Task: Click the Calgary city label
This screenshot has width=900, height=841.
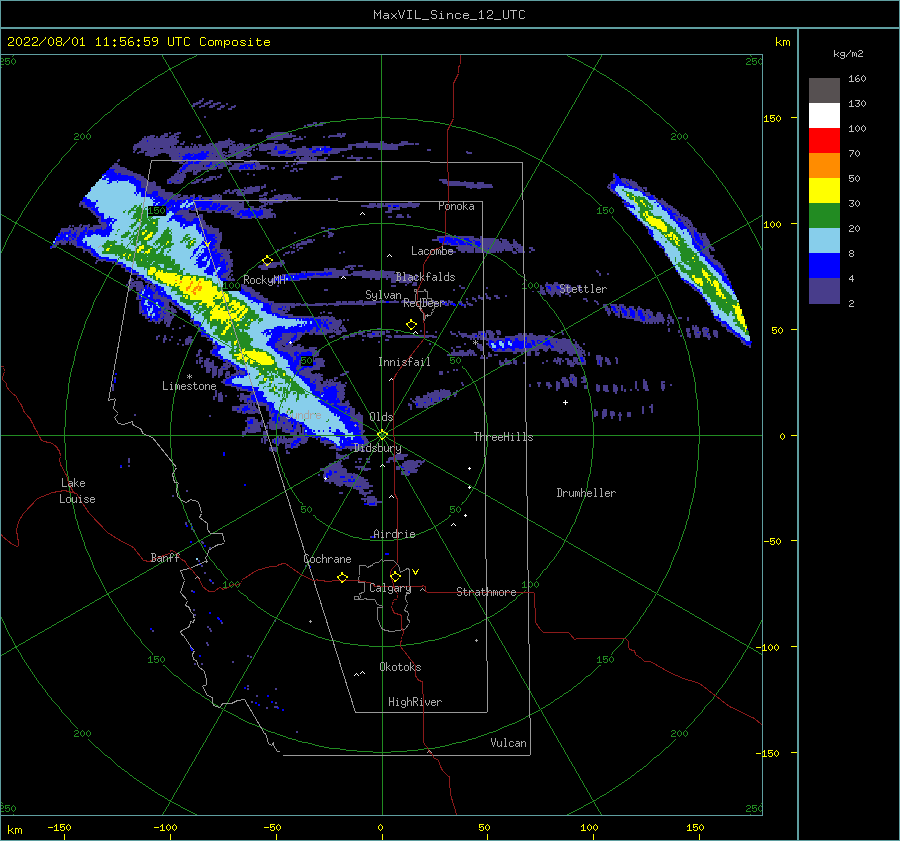Action: tap(390, 588)
